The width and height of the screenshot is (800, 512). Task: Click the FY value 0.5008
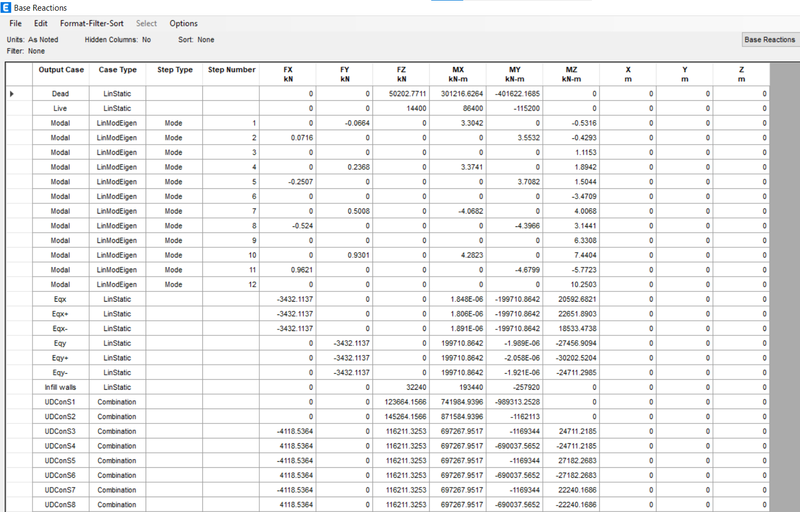coord(344,211)
